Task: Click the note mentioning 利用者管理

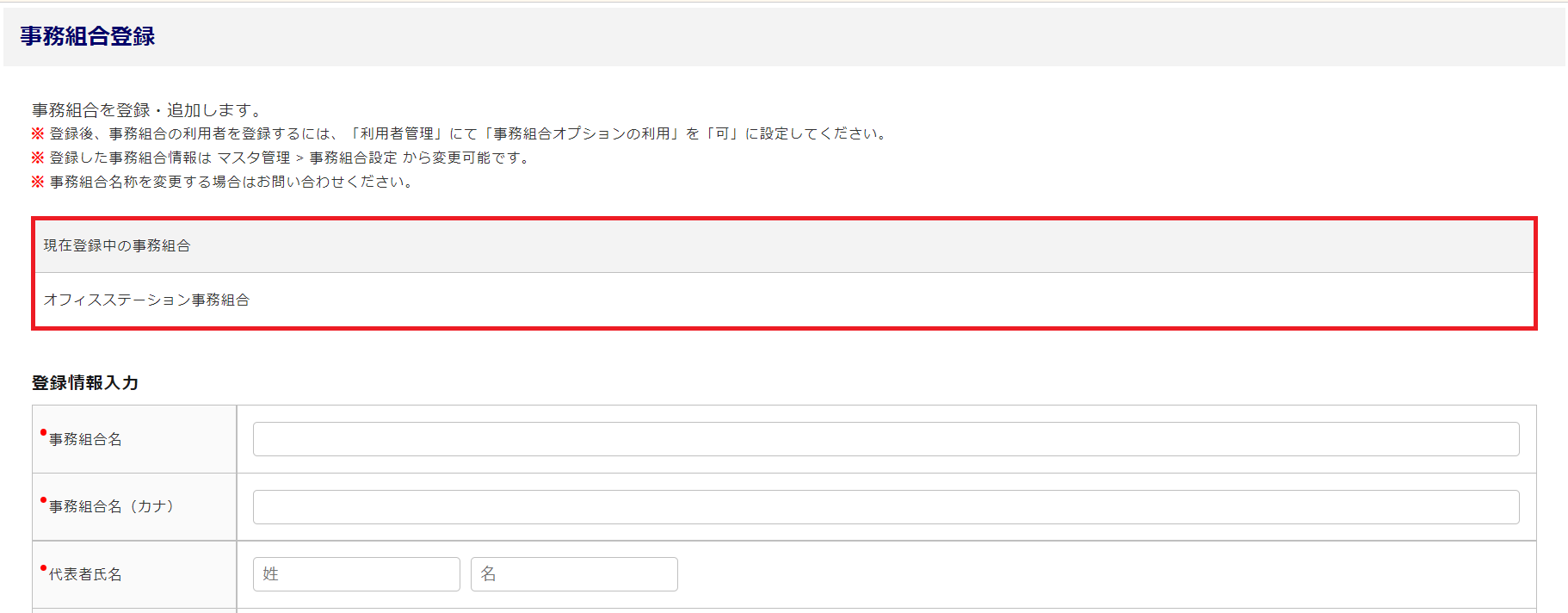Action: click(x=469, y=134)
